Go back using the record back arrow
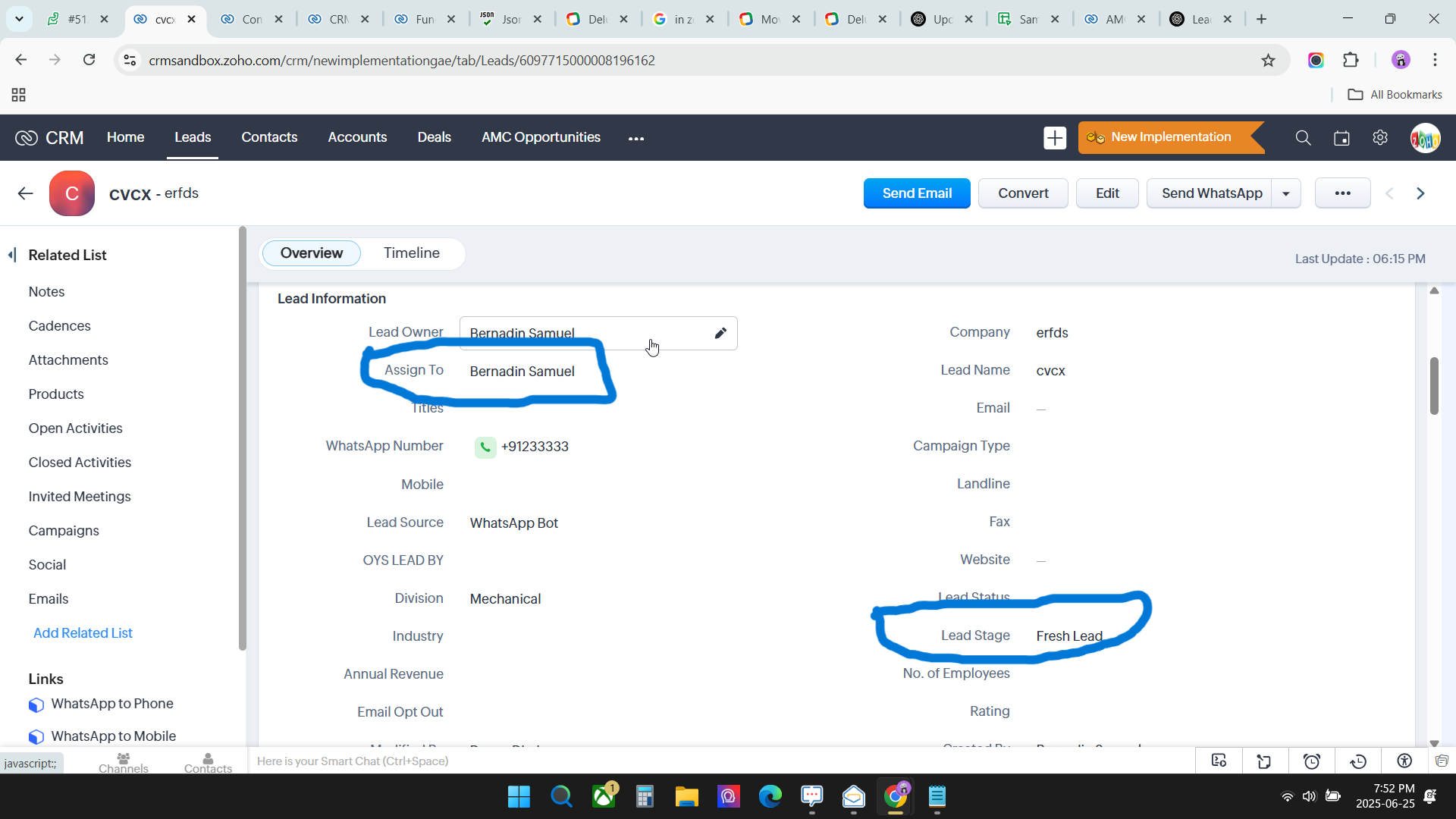This screenshot has width=1456, height=819. 25,193
